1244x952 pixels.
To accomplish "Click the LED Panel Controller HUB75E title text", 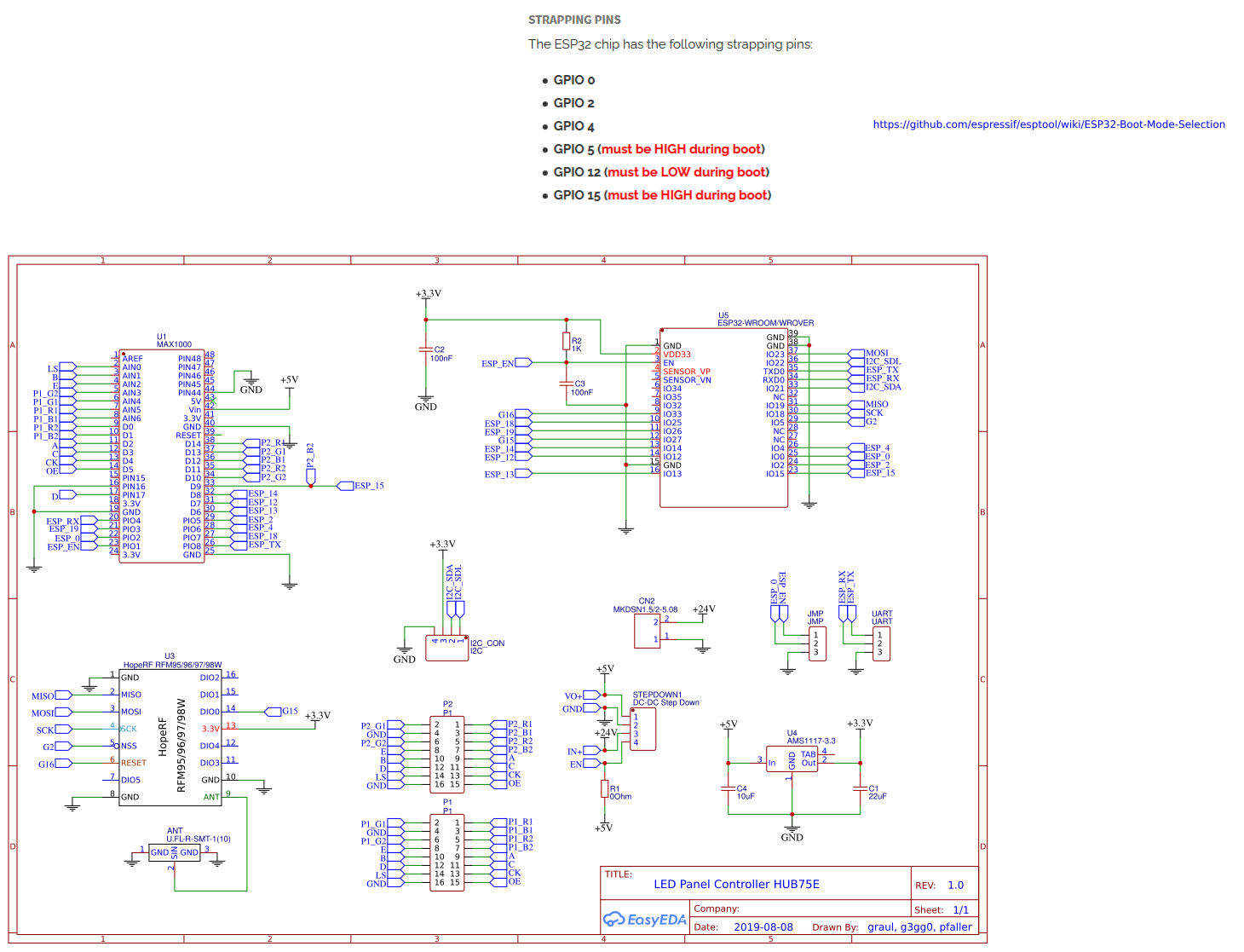I will pos(735,884).
